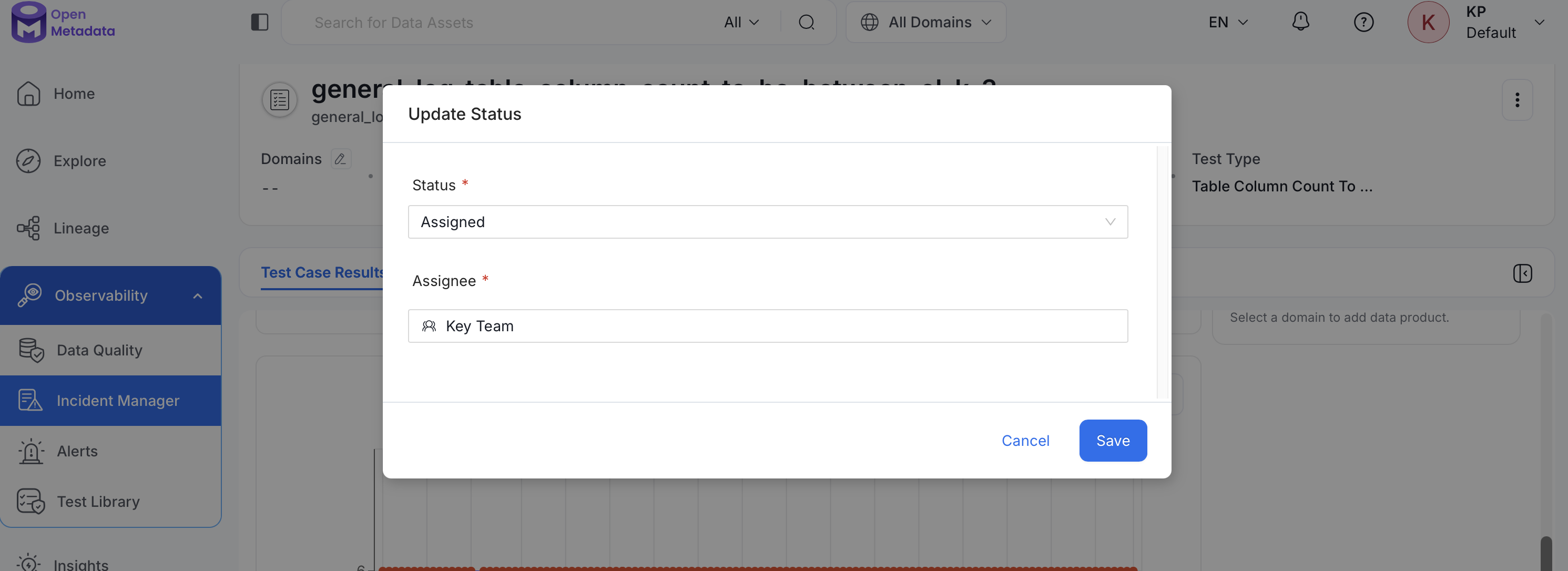Open the help question mark icon
Viewport: 1568px width, 571px height.
point(1363,23)
